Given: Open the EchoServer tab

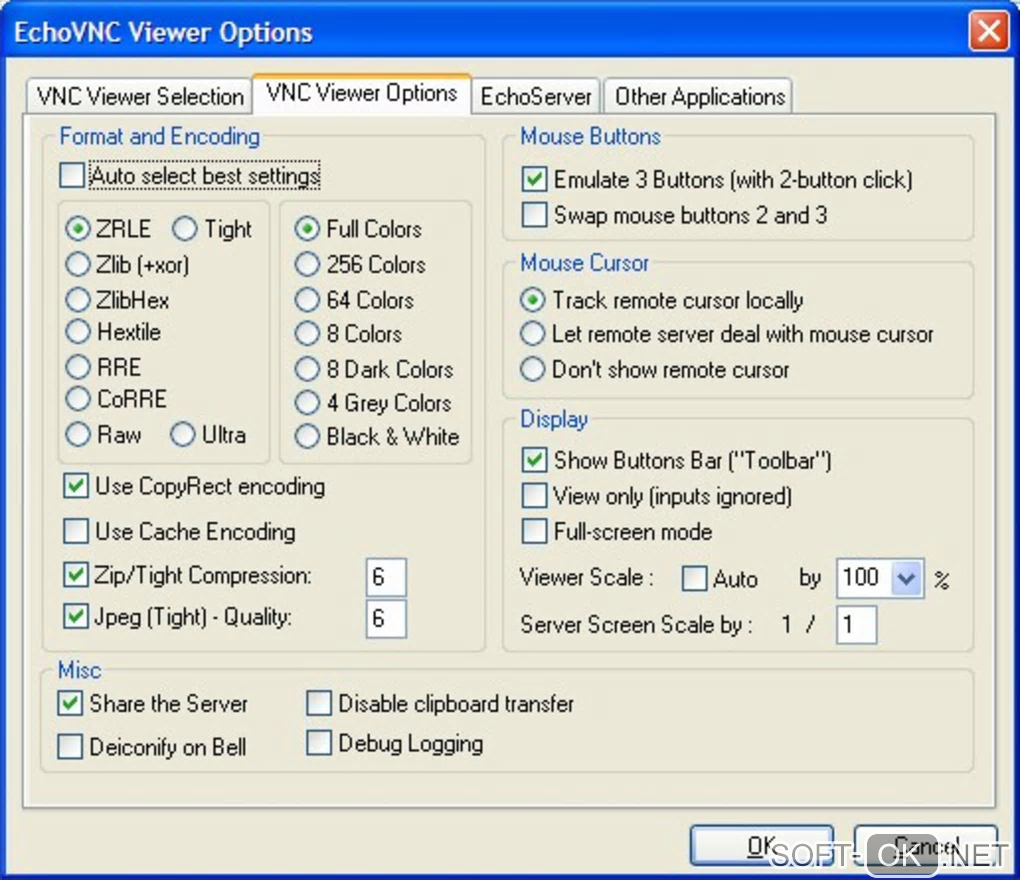Looking at the screenshot, I should 535,96.
